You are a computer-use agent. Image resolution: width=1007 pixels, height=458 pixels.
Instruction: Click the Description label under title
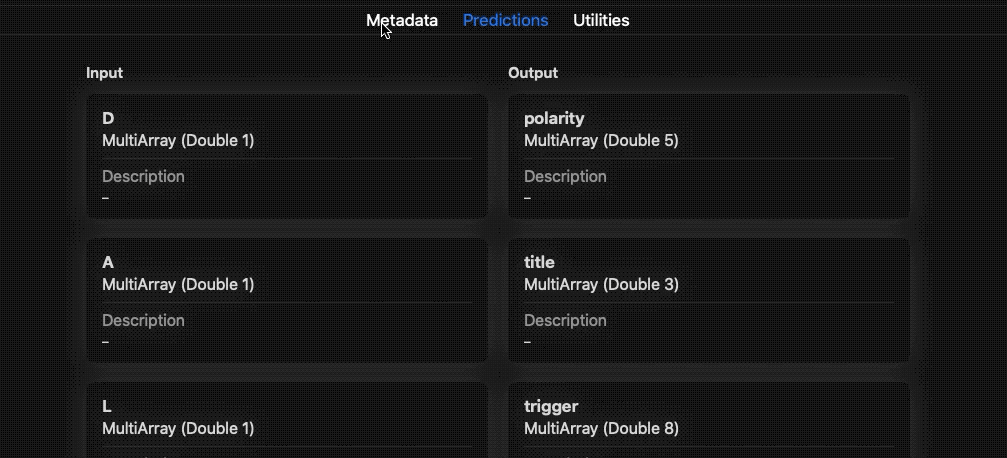(x=565, y=321)
